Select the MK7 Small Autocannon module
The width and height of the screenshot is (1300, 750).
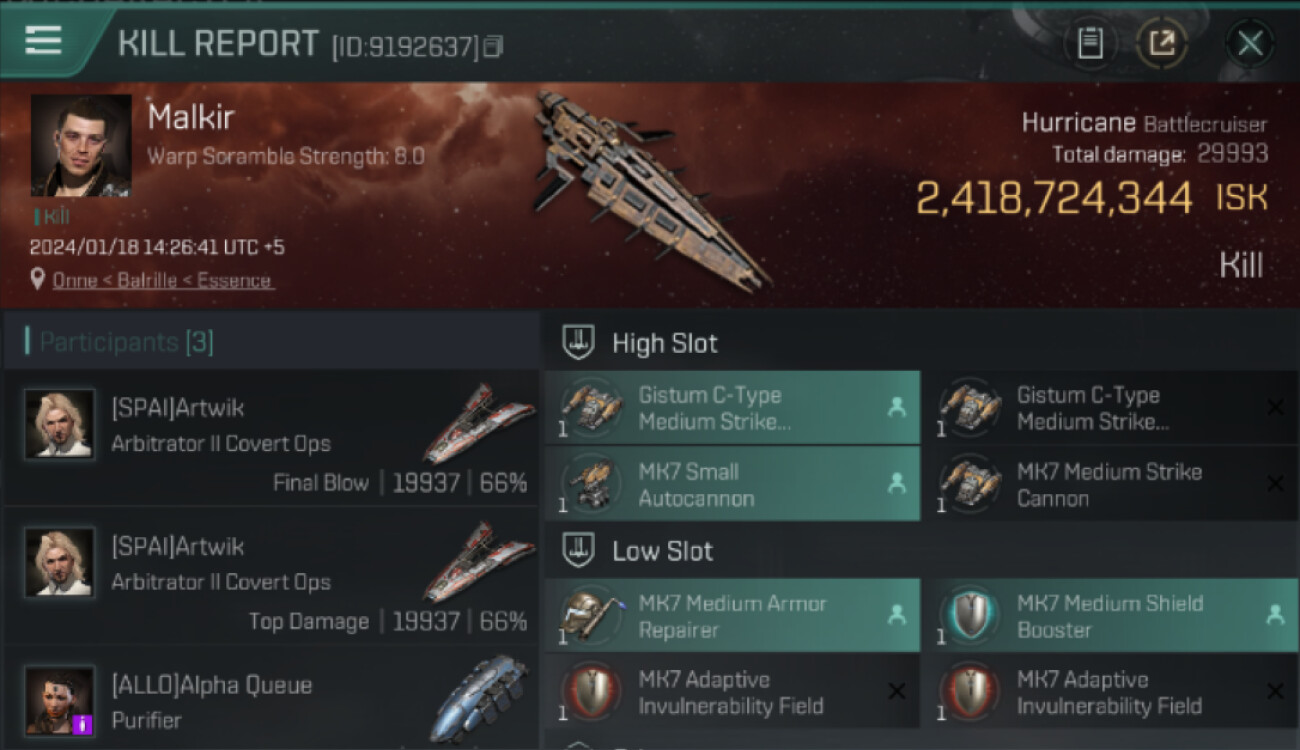pos(732,484)
